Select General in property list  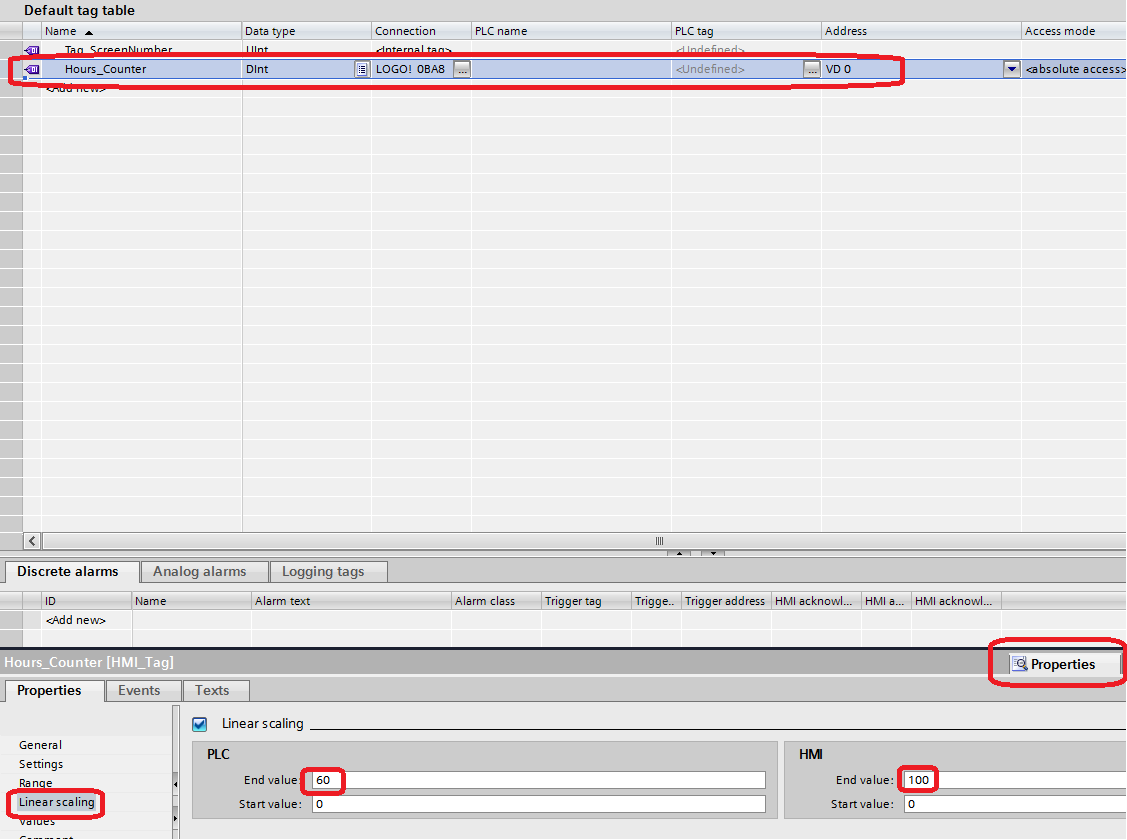(40, 745)
